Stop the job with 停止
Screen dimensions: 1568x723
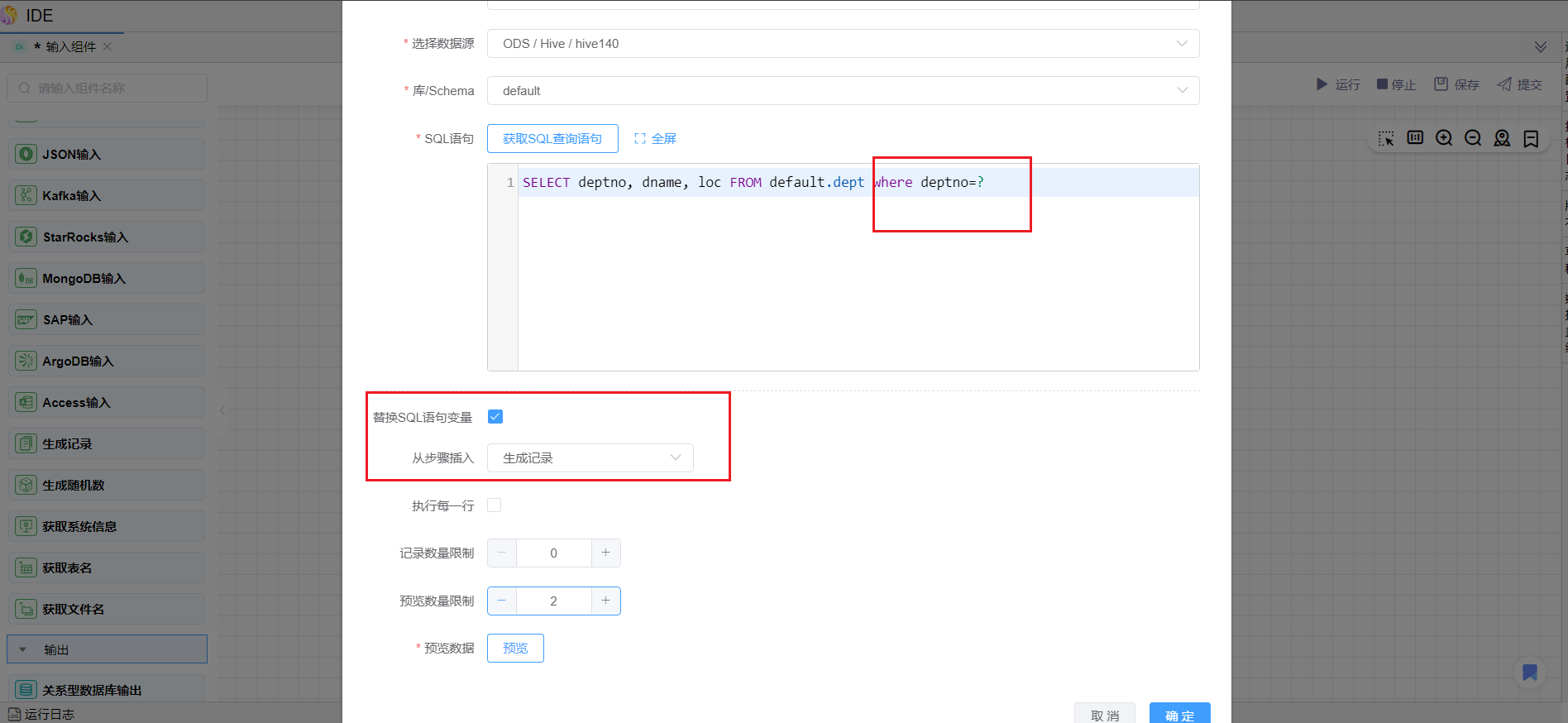point(1396,84)
